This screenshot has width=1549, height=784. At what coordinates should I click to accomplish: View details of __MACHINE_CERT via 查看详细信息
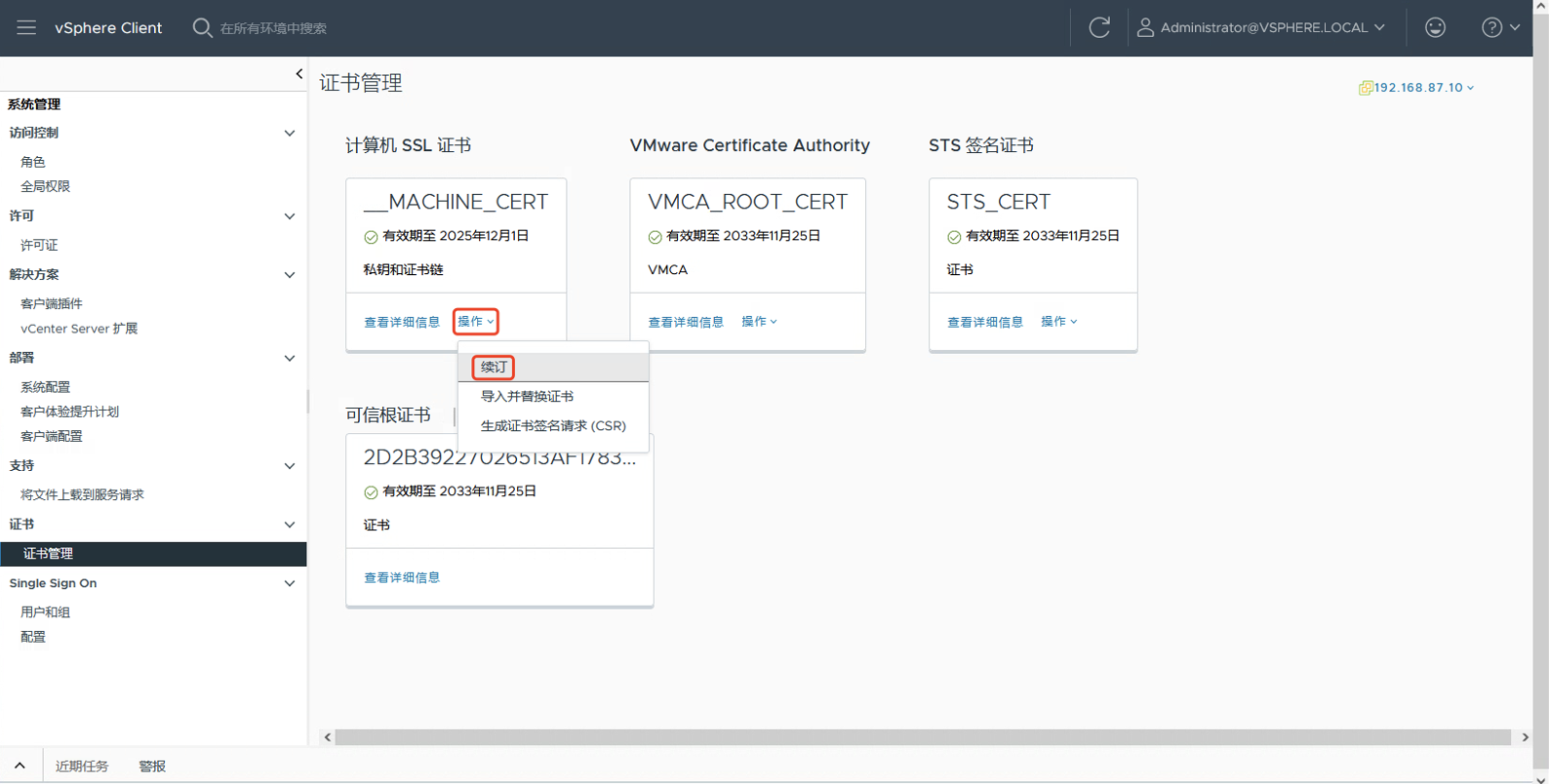point(402,322)
